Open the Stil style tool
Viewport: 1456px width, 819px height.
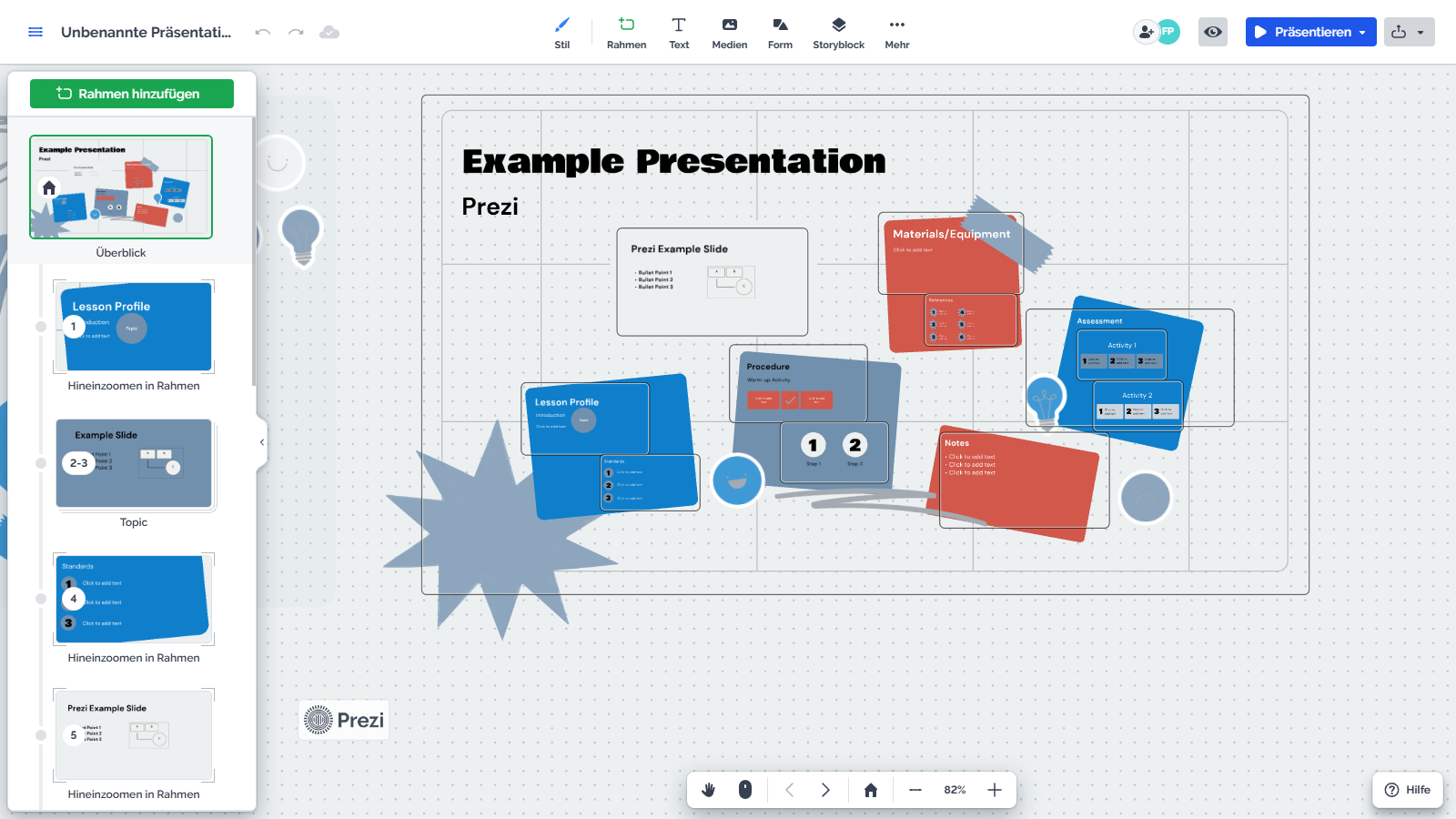[x=562, y=33]
